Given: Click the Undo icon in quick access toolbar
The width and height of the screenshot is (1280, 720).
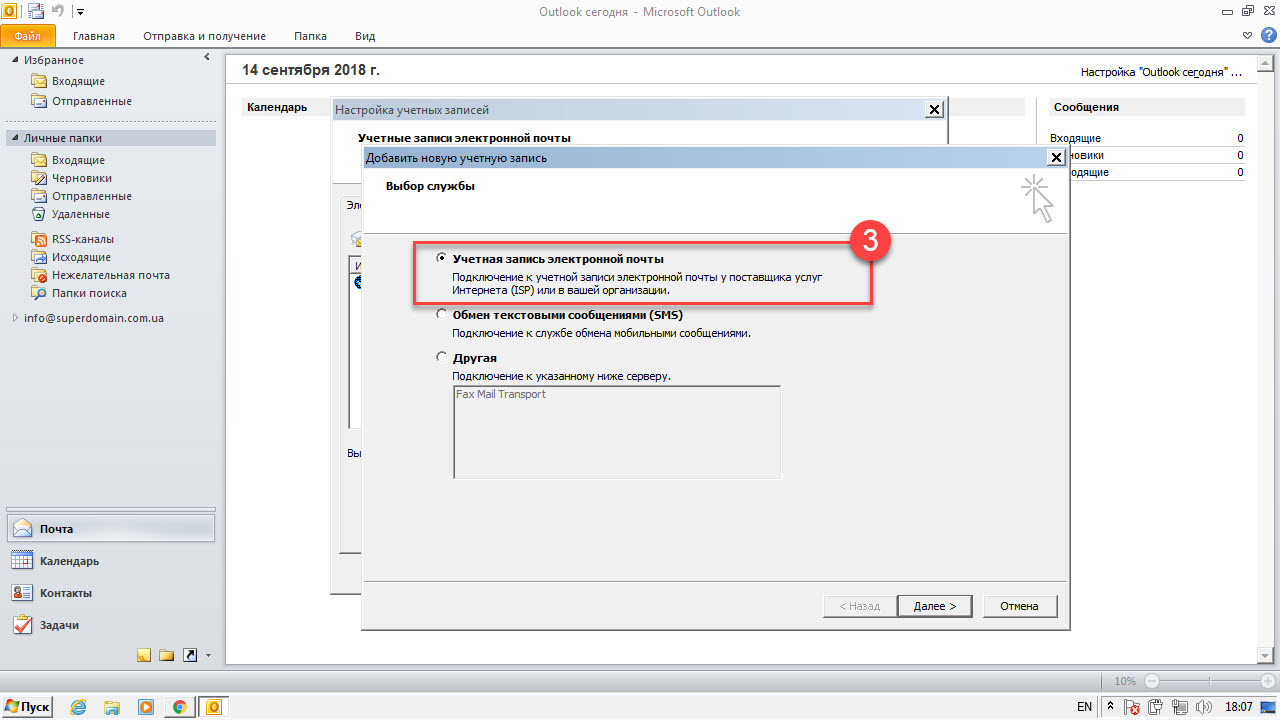Looking at the screenshot, I should coord(57,11).
